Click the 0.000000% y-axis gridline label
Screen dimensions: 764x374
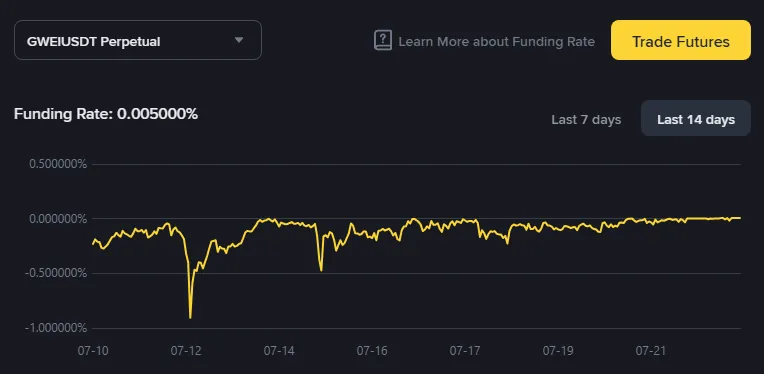(58, 219)
